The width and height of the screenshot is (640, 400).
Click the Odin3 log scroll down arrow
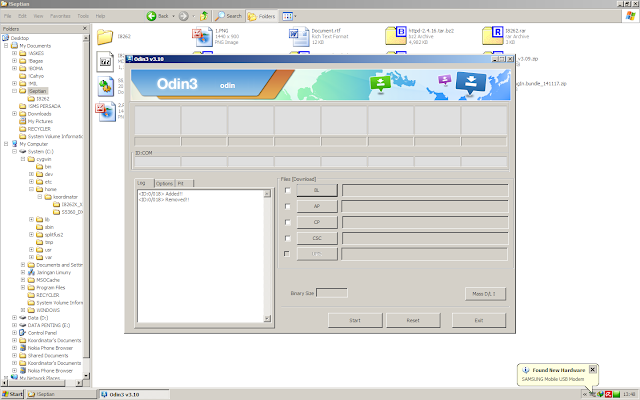coord(267,318)
